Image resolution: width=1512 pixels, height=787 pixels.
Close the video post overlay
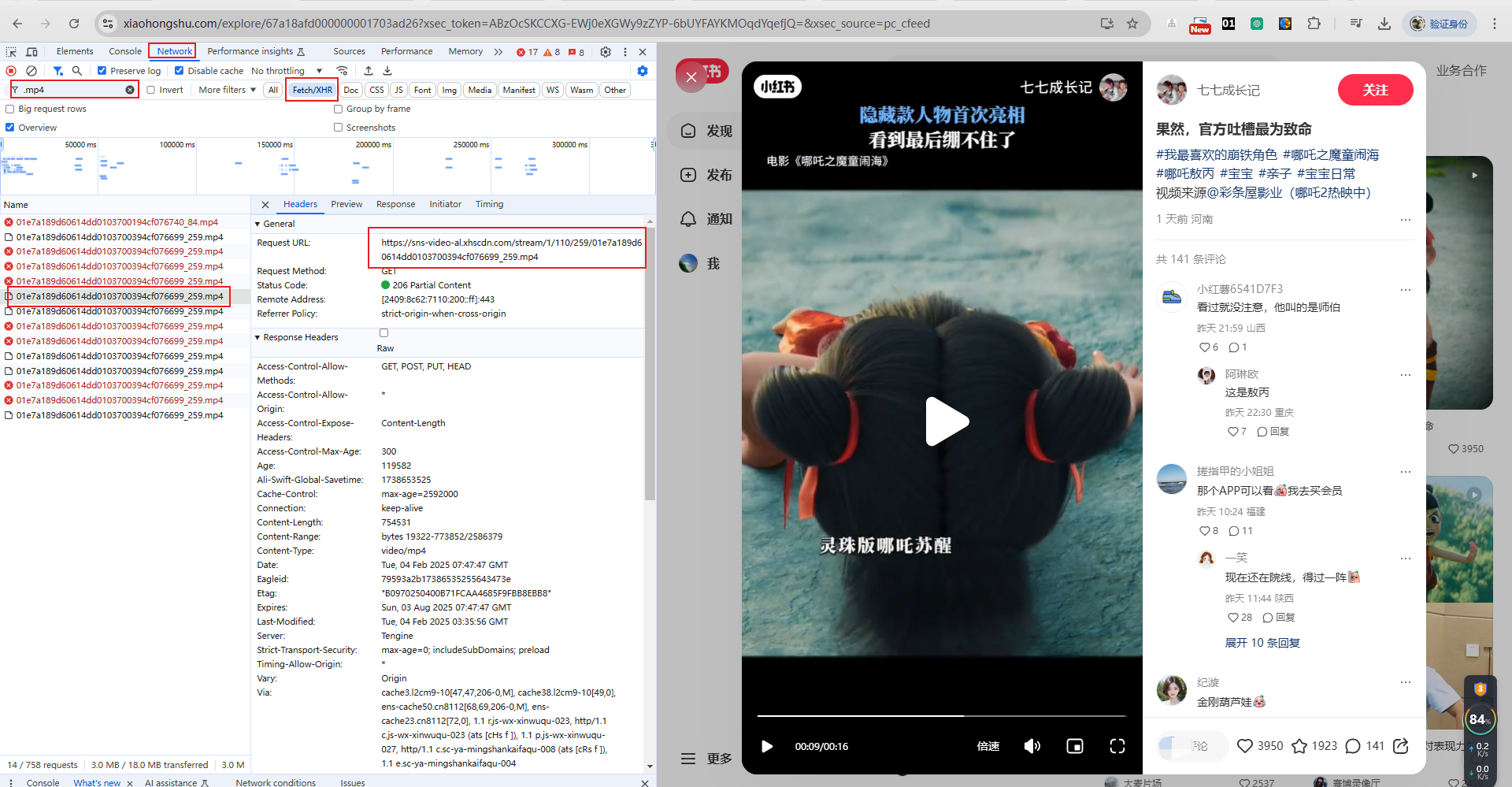point(691,77)
